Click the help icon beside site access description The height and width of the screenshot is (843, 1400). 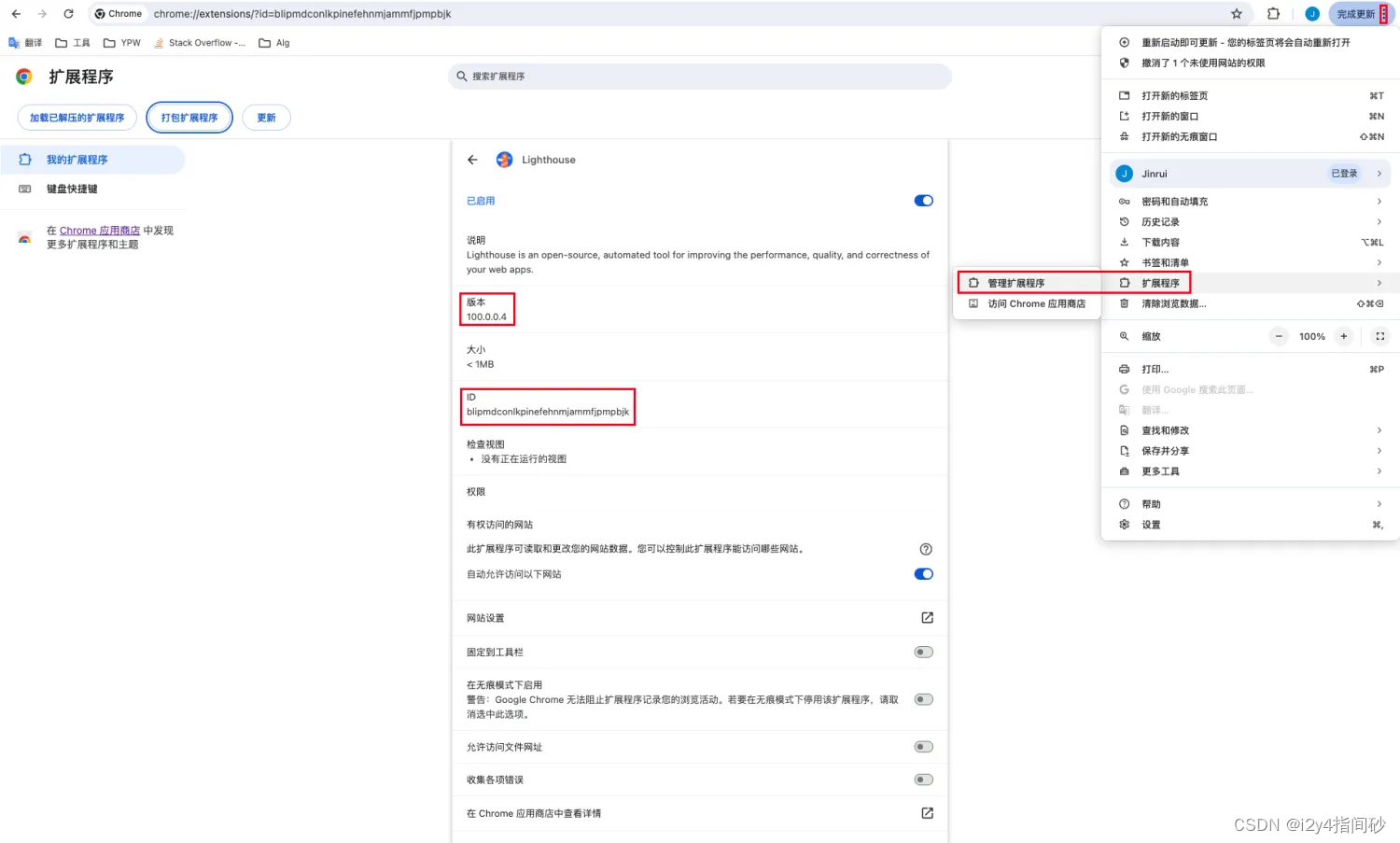click(926, 549)
